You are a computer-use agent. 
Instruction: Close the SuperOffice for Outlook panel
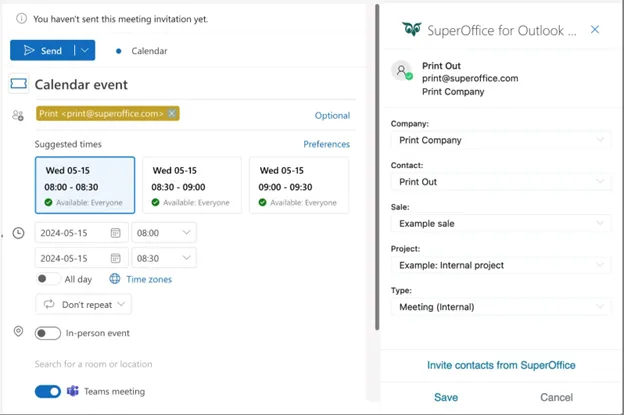click(595, 30)
